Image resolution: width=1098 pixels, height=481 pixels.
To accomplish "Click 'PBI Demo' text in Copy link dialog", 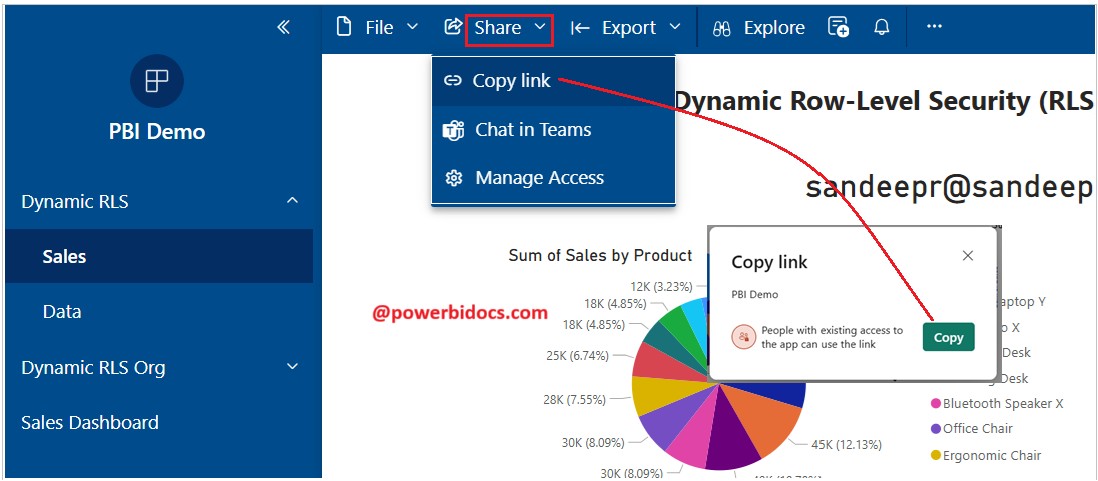I will tap(755, 295).
